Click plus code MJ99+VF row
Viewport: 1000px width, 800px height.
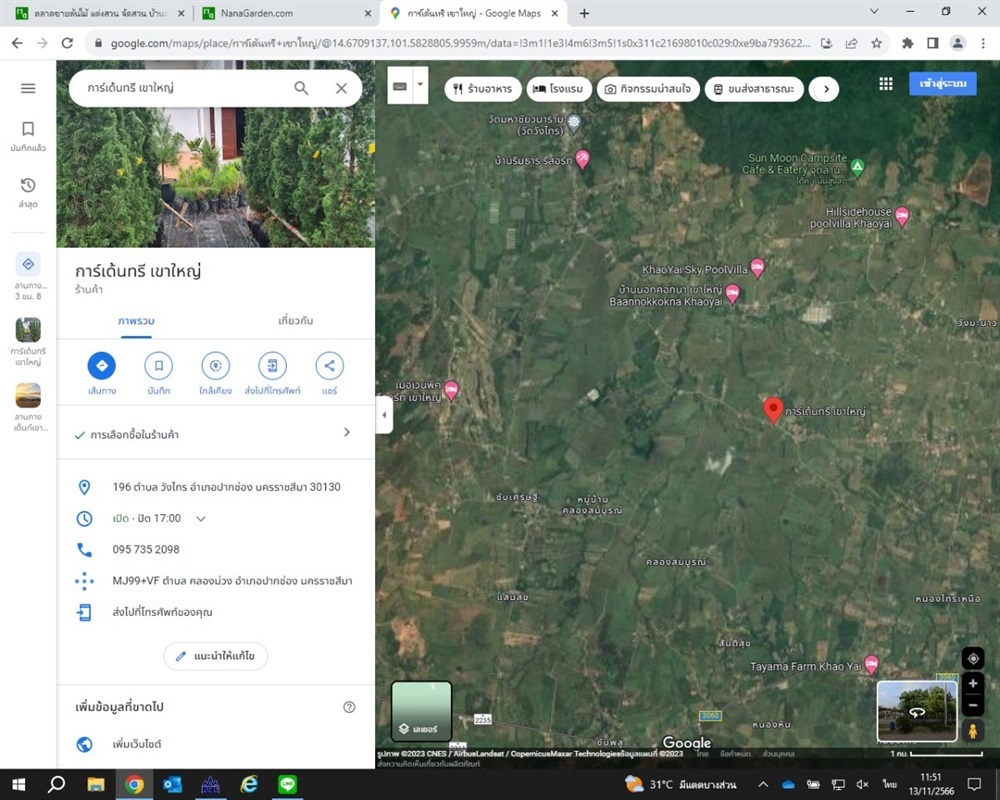(216, 581)
